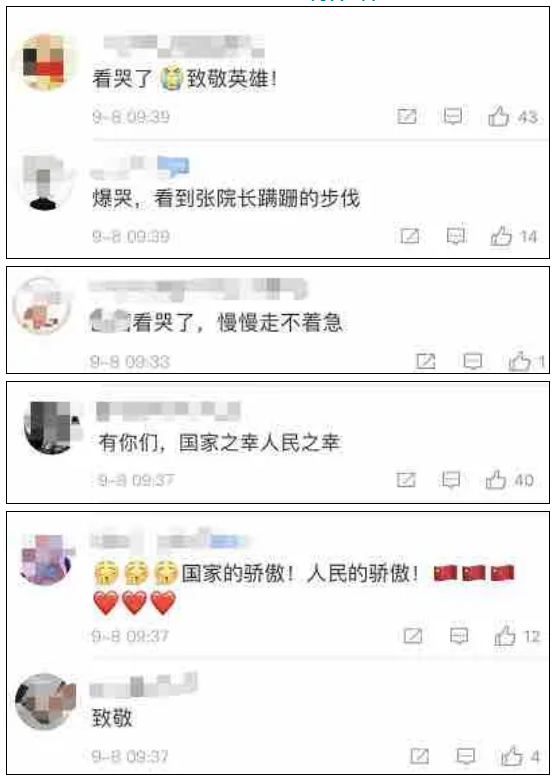Image resolution: width=554 pixels, height=783 pixels.
Task: Repost the '慢慢走不着急' comment
Action: 426,361
